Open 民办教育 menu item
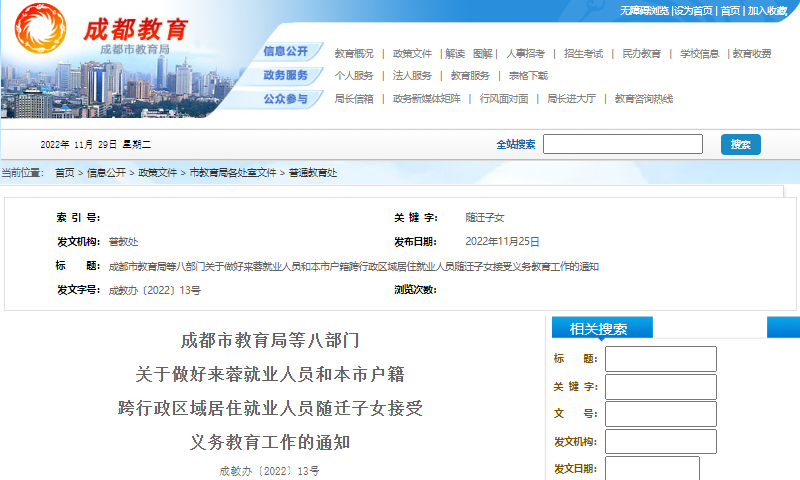The height and width of the screenshot is (480, 800). (641, 54)
